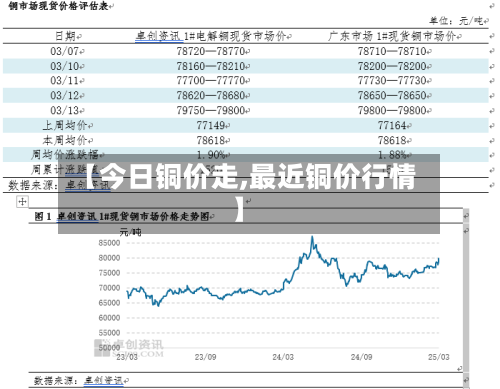Image resolution: width=500 pixels, height=389 pixels.
Task: Click the 85000 y-axis label
Action: tap(109, 243)
